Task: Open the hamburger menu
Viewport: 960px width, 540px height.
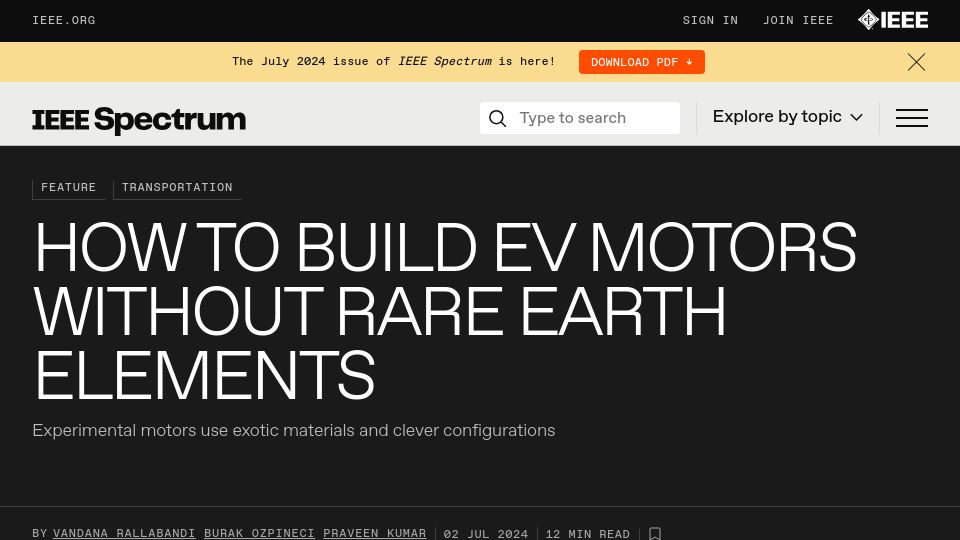Action: (912, 118)
